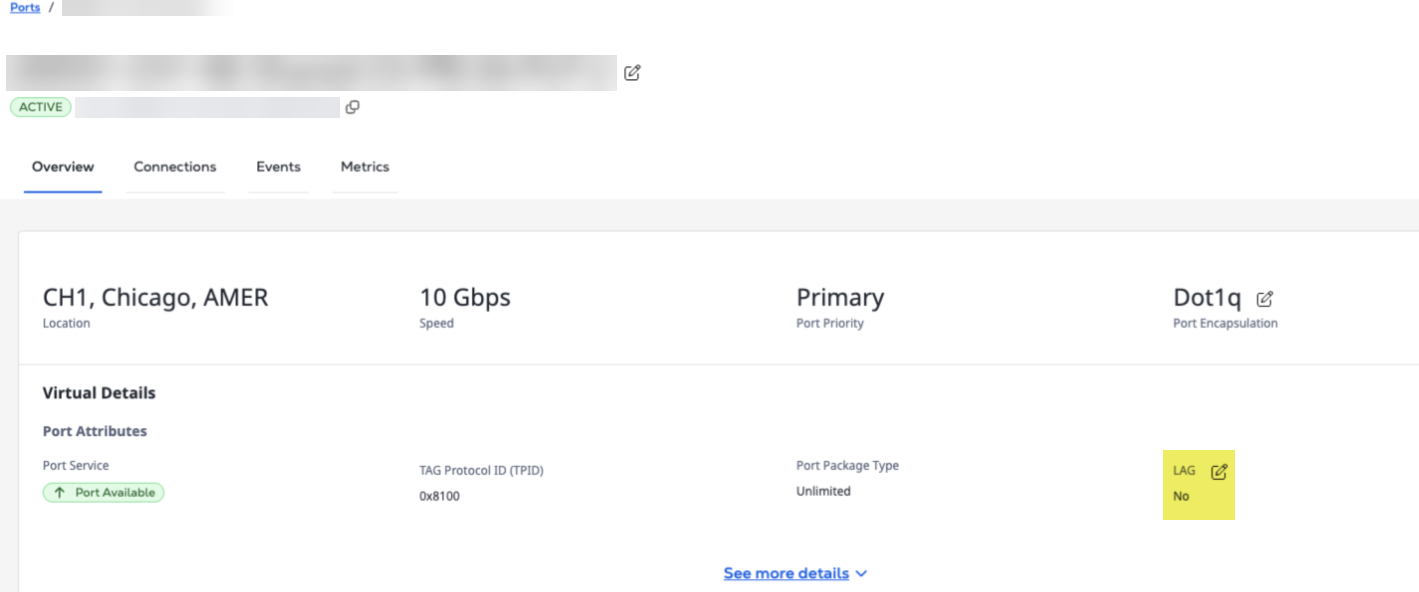Click the See more details link
Viewport: 1419px width, 592px height.
pyautogui.click(x=786, y=573)
